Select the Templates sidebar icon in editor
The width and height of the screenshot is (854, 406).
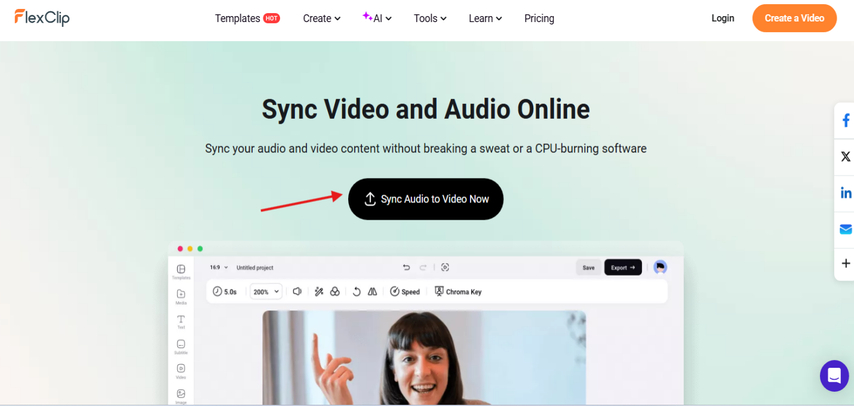click(x=181, y=271)
